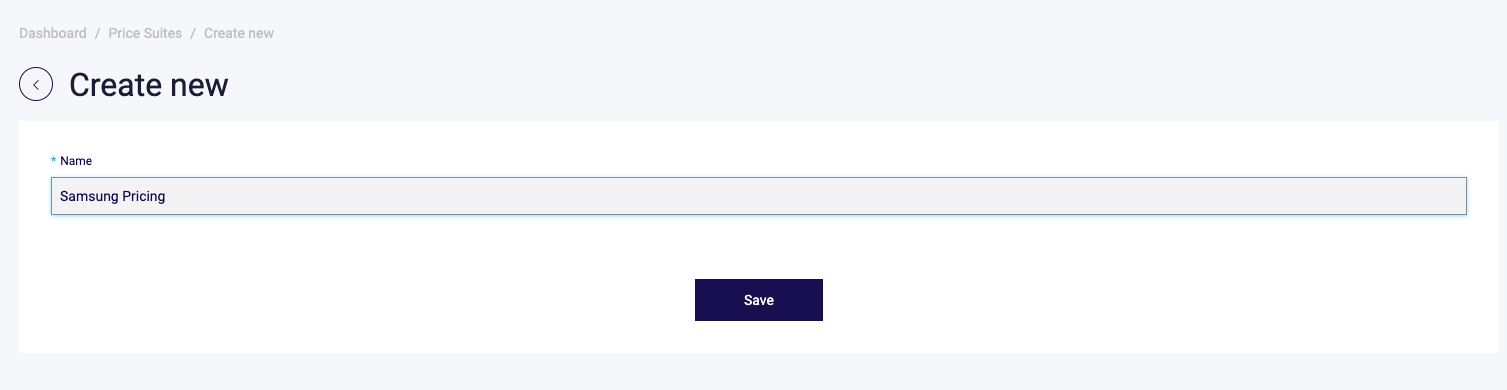Submit the form with the dark Save button
This screenshot has width=1507, height=390.
pos(759,300)
